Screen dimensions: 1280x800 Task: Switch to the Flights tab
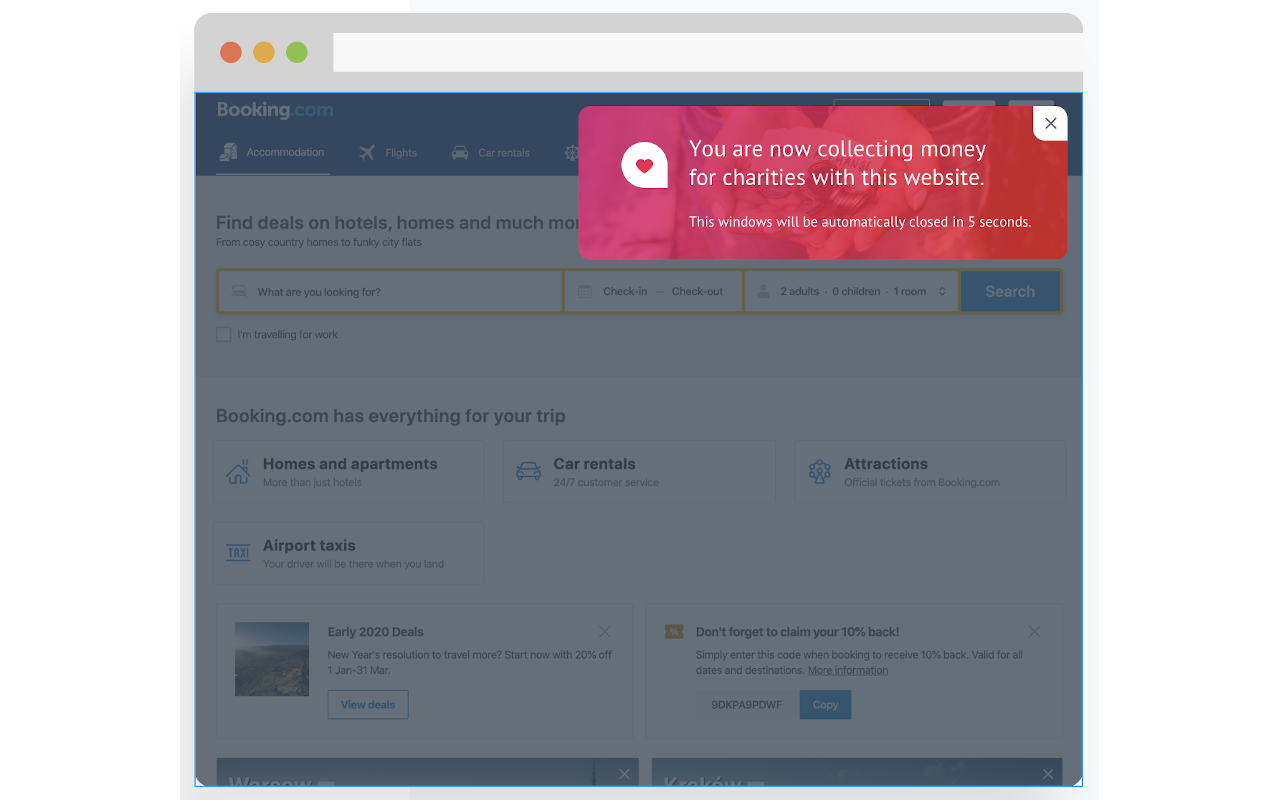pos(387,153)
